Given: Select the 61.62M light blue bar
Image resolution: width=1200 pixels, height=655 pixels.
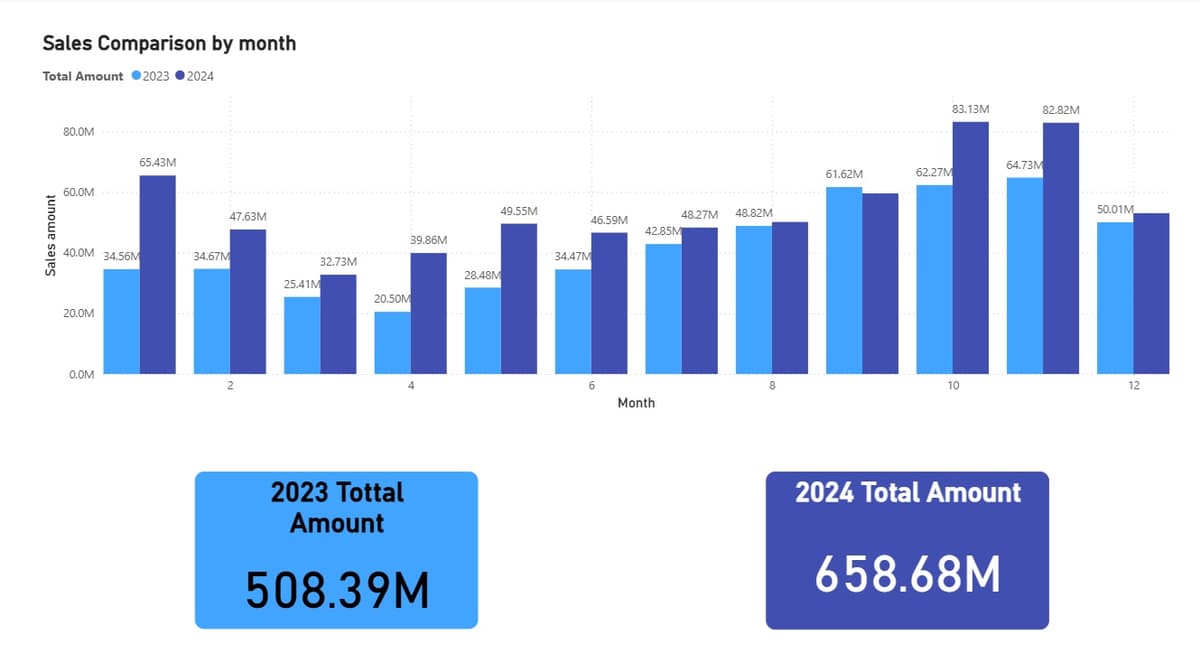Looking at the screenshot, I should point(844,281).
